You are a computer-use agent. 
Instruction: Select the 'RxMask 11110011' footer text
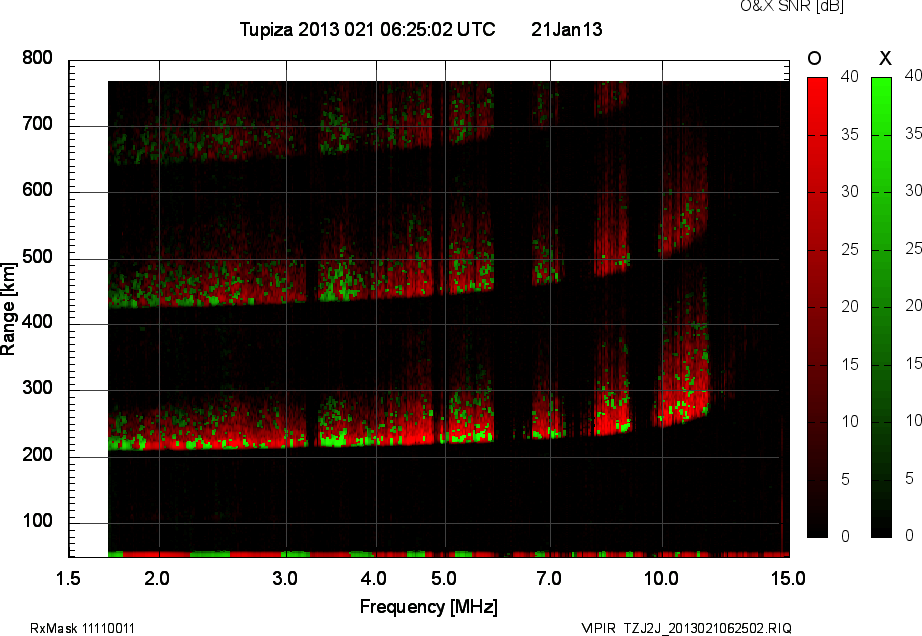[82, 628]
